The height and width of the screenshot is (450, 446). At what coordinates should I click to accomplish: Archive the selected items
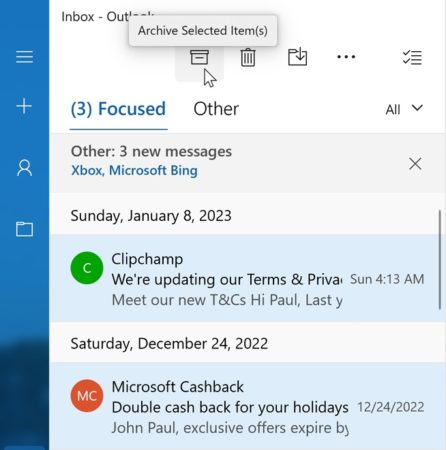[x=199, y=57]
